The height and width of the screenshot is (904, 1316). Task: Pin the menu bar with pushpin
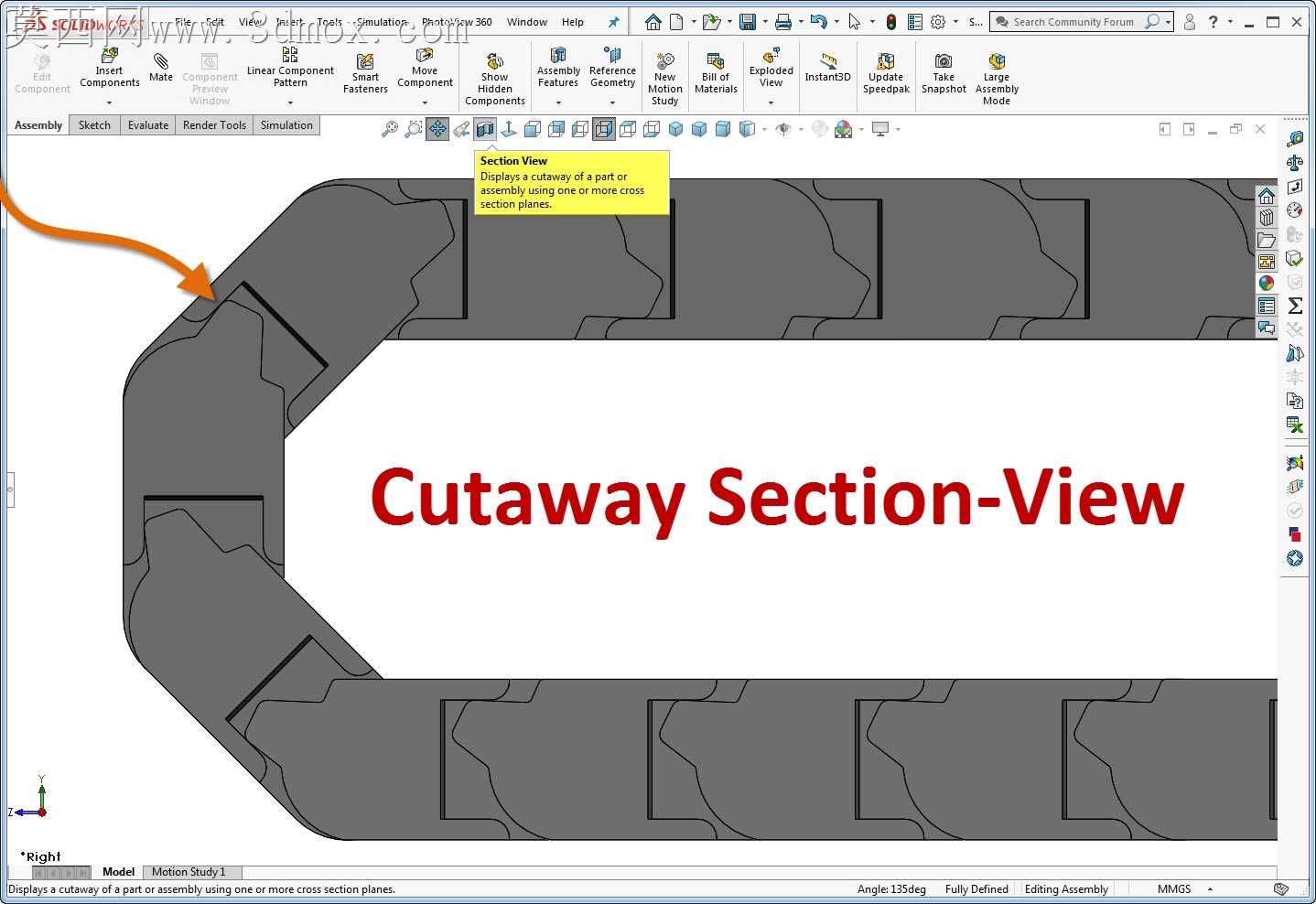point(613,22)
